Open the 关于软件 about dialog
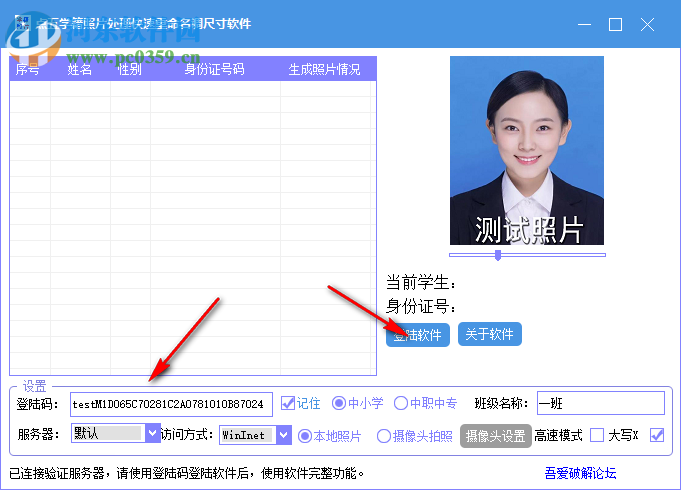The height and width of the screenshot is (490, 681). pos(489,334)
